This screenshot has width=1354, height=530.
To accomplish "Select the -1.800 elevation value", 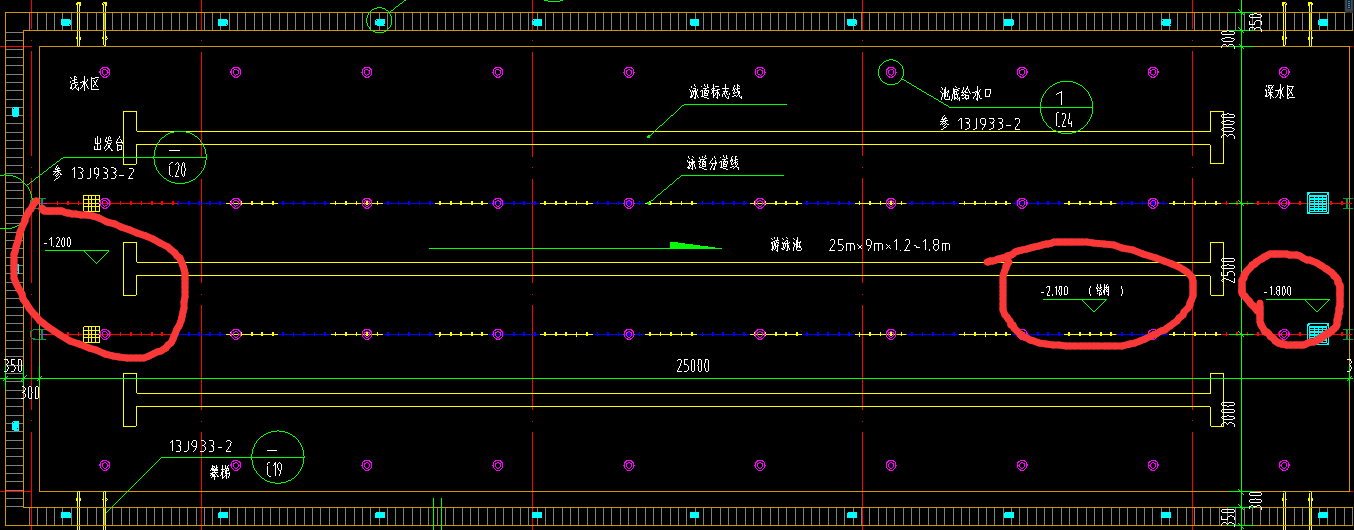I will click(x=1278, y=292).
